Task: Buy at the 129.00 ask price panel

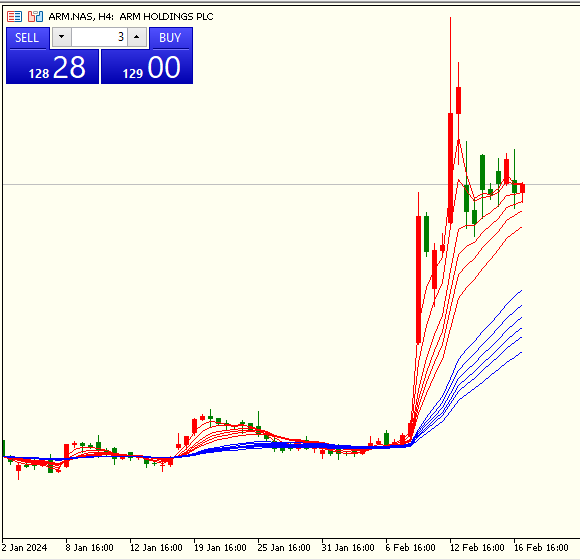Action: point(147,67)
